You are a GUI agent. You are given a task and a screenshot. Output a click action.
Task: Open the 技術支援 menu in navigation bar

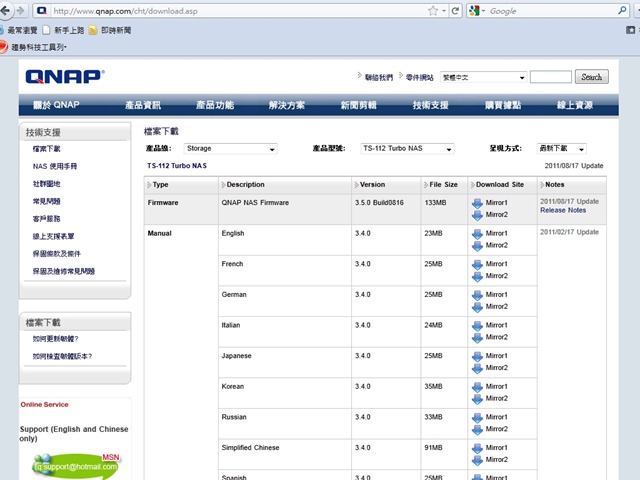[x=430, y=105]
